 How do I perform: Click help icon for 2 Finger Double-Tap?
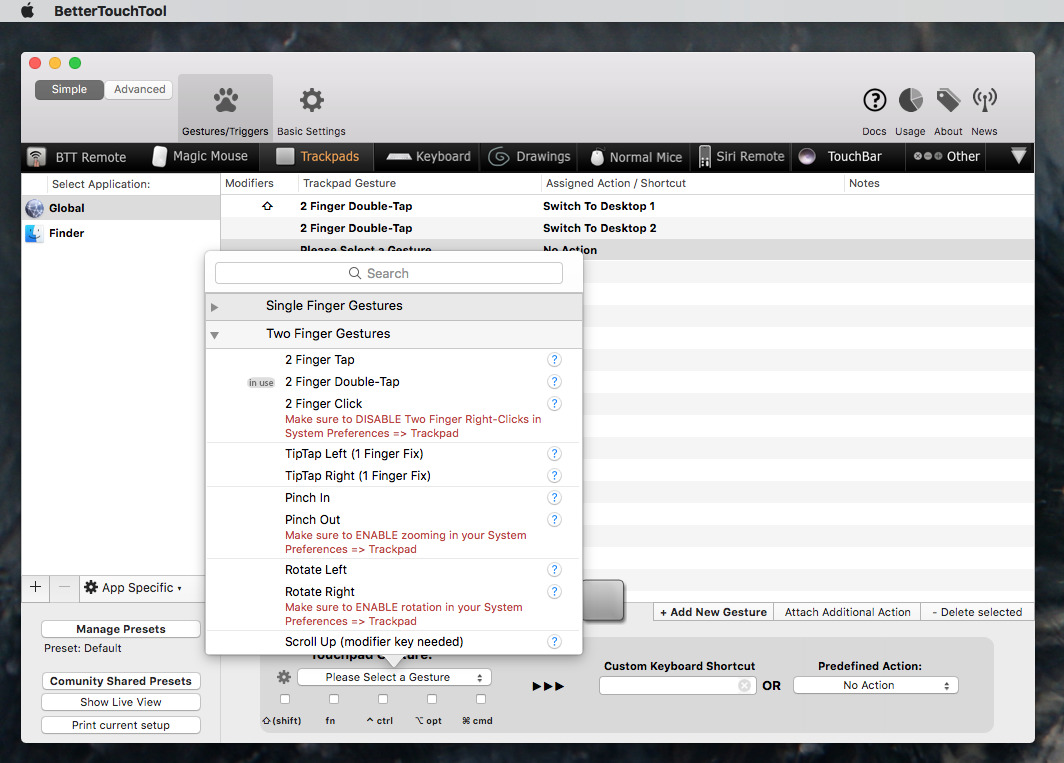pos(554,382)
